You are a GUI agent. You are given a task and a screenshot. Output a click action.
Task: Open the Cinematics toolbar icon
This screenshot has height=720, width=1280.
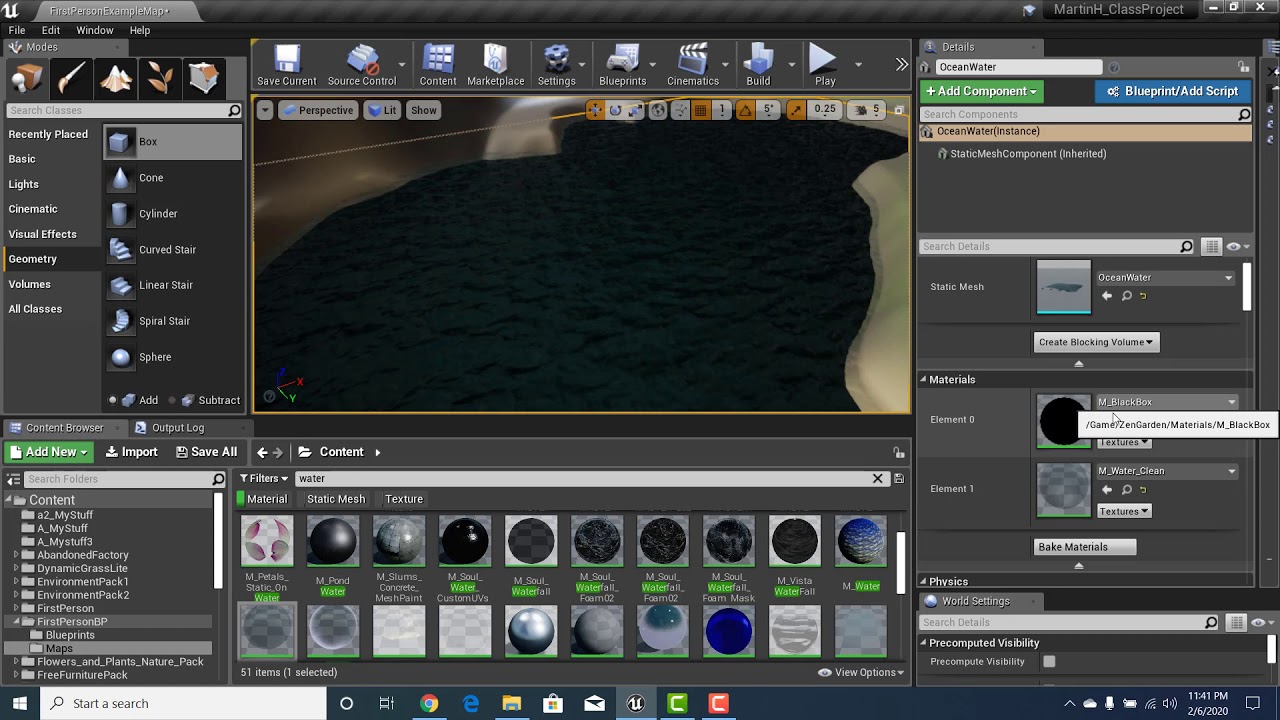pyautogui.click(x=693, y=66)
